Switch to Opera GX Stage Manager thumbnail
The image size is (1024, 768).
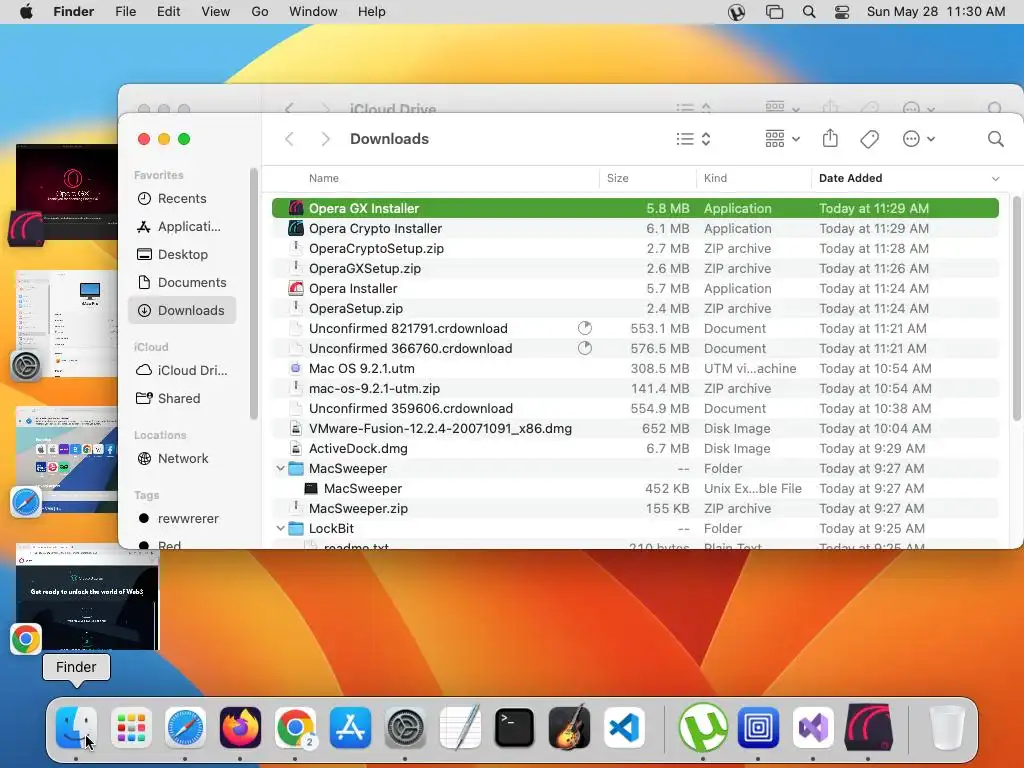(67, 192)
